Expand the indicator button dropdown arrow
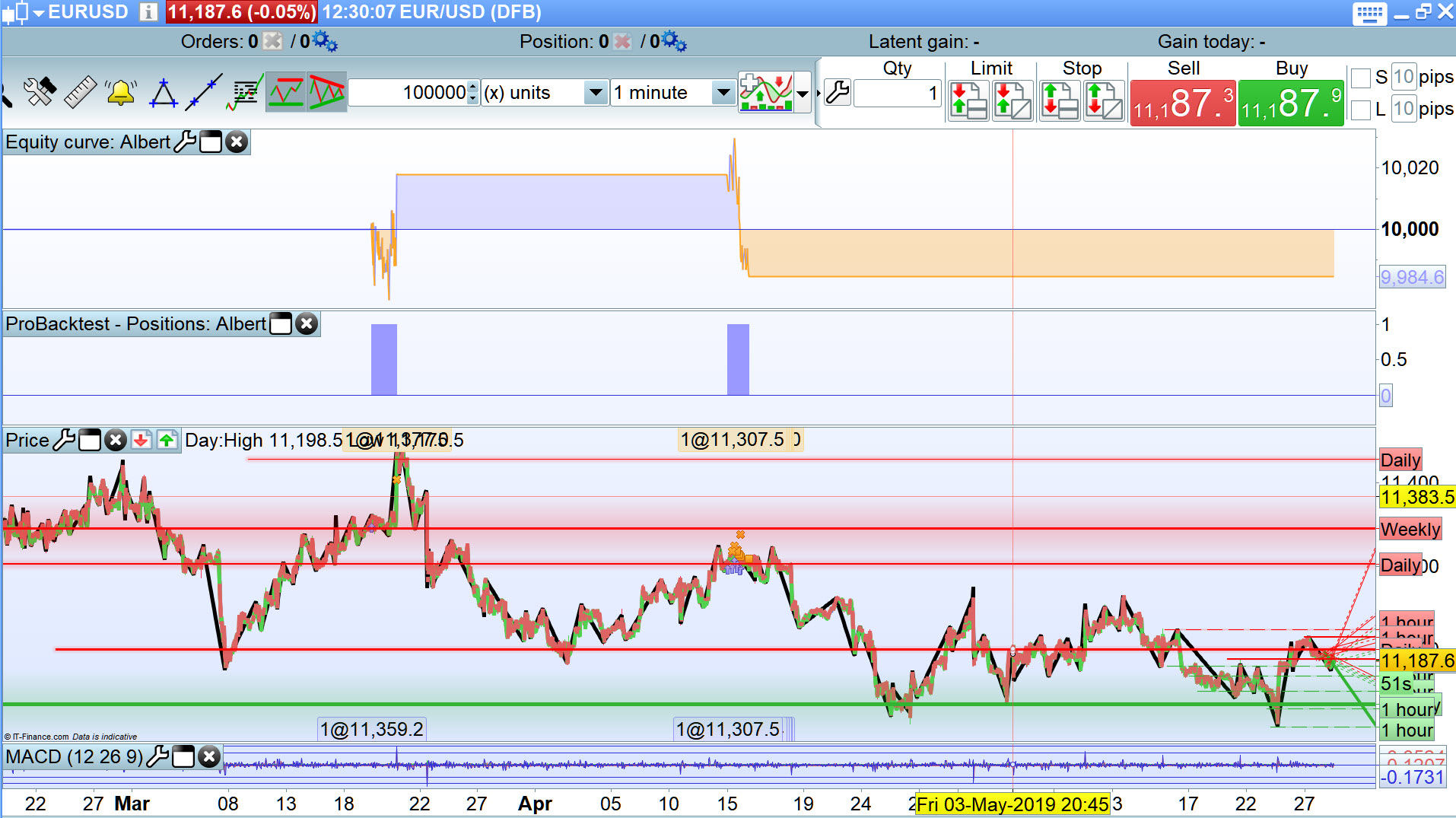This screenshot has height=818, width=1456. (x=803, y=93)
